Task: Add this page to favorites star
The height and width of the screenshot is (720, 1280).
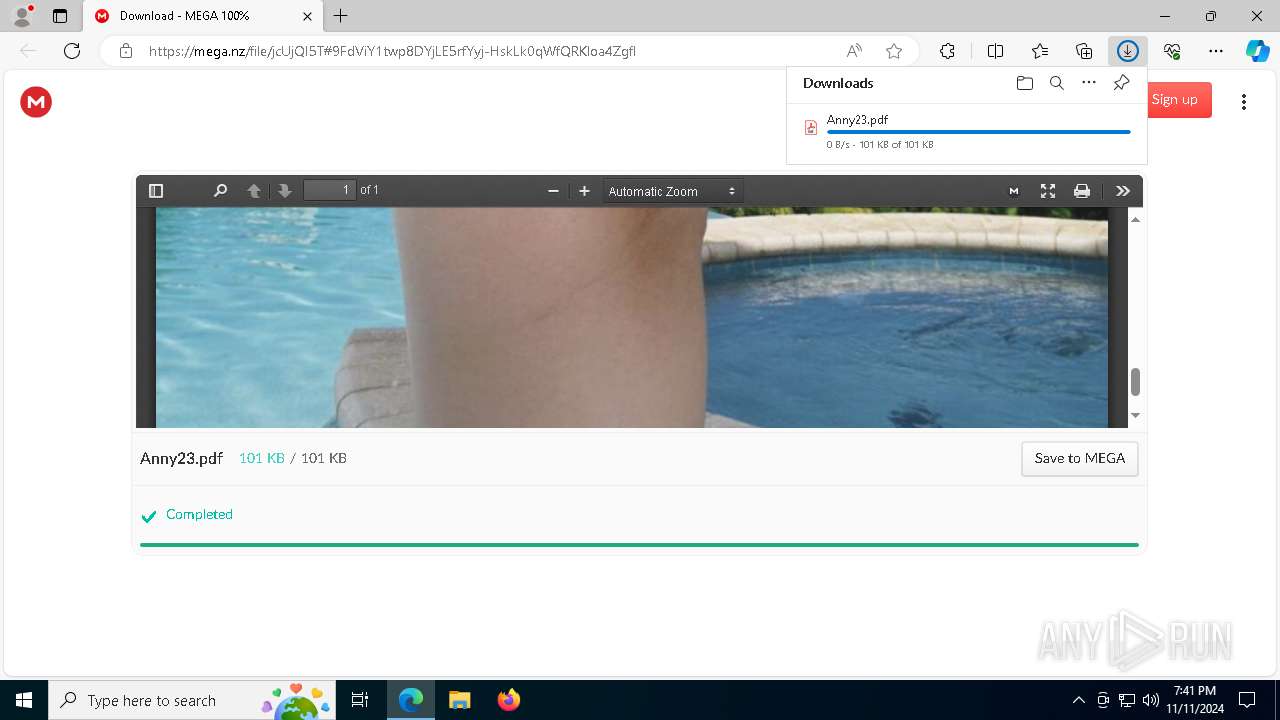Action: [x=894, y=51]
